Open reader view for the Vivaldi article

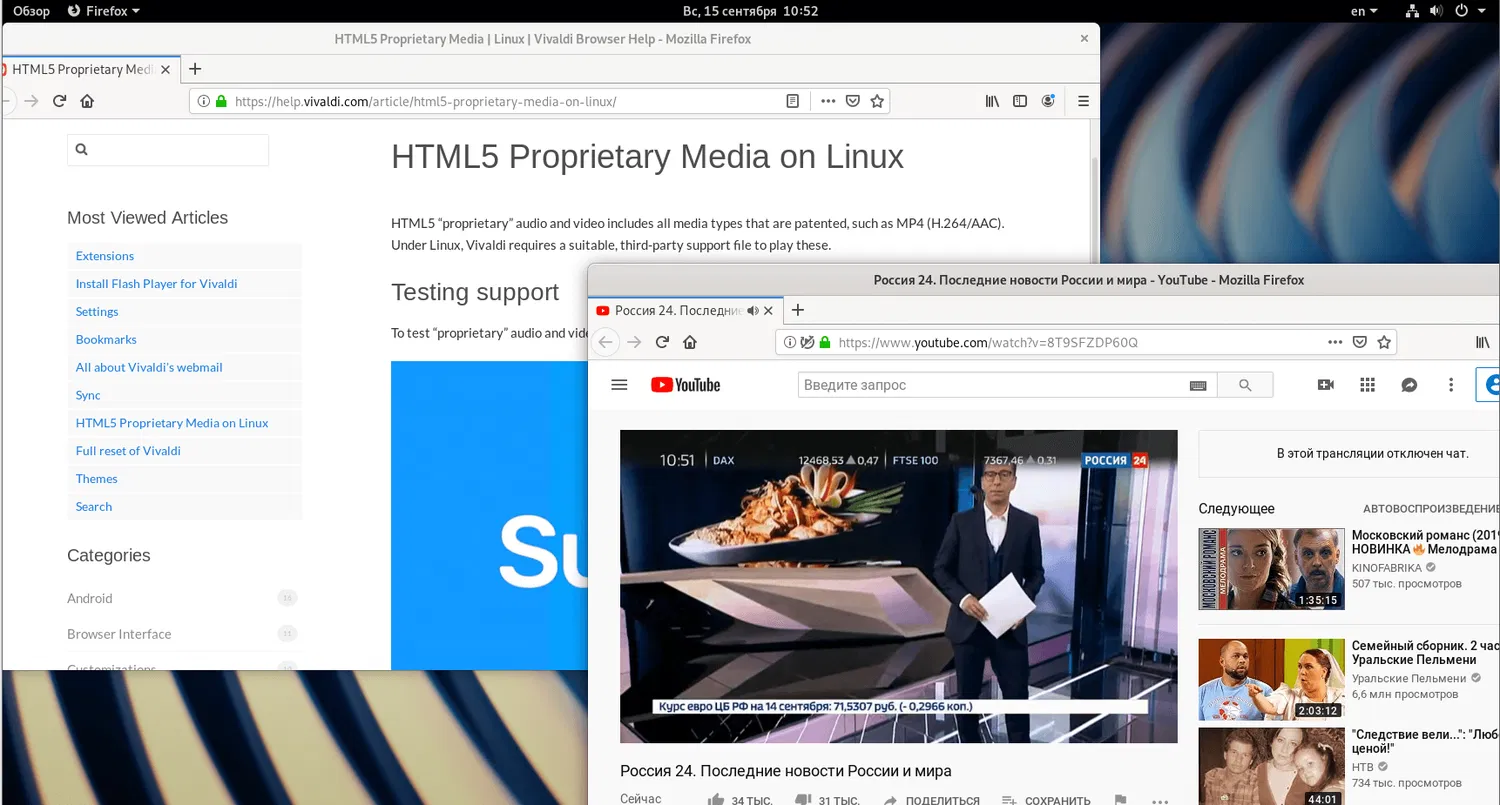(x=793, y=101)
